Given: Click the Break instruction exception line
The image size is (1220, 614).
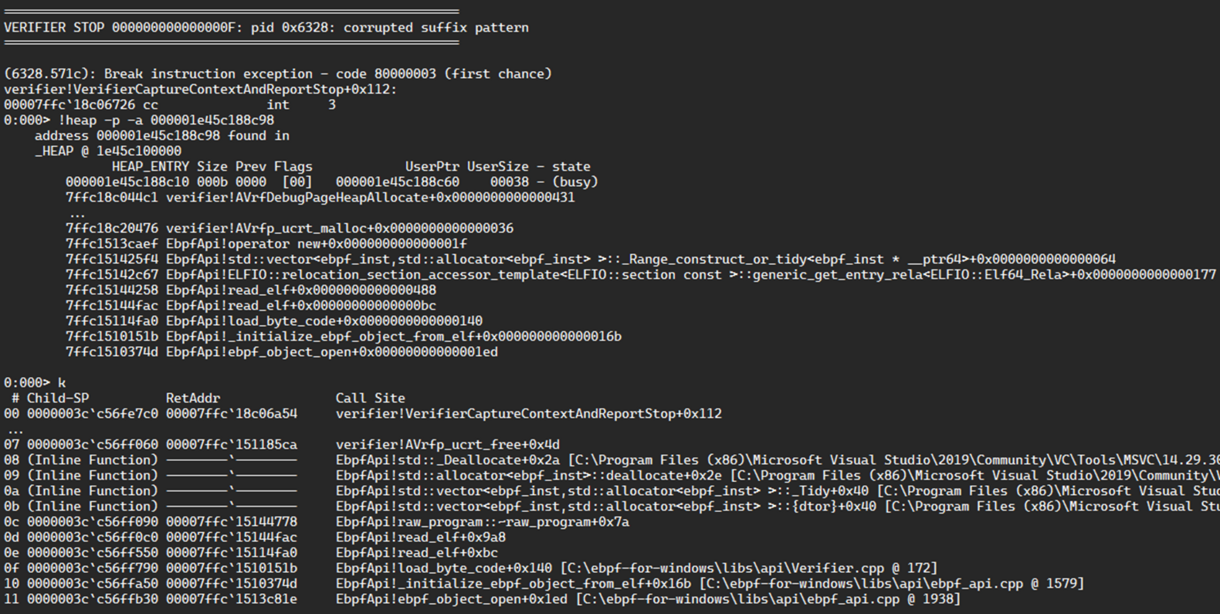Looking at the screenshot, I should 278,74.
